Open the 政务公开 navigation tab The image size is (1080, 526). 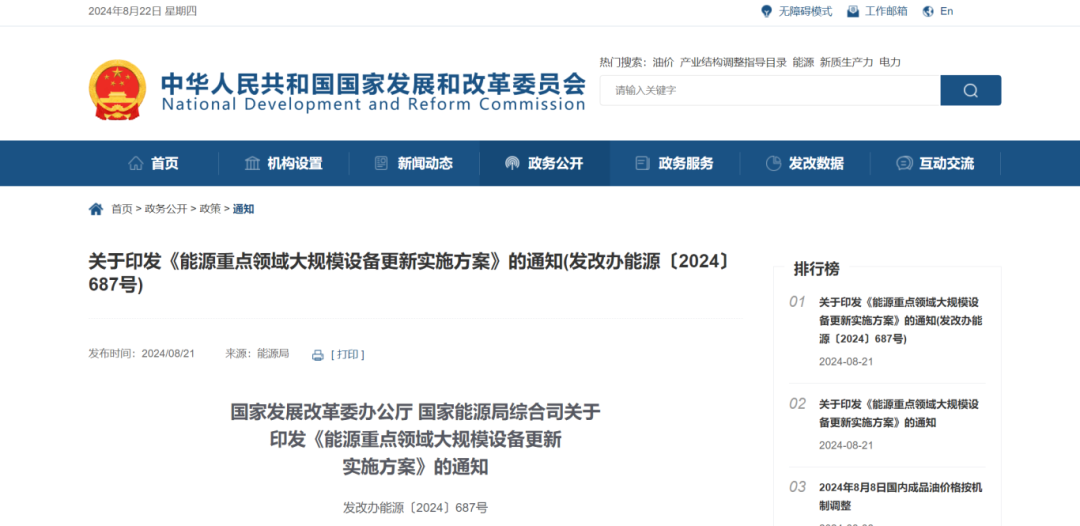tap(545, 163)
